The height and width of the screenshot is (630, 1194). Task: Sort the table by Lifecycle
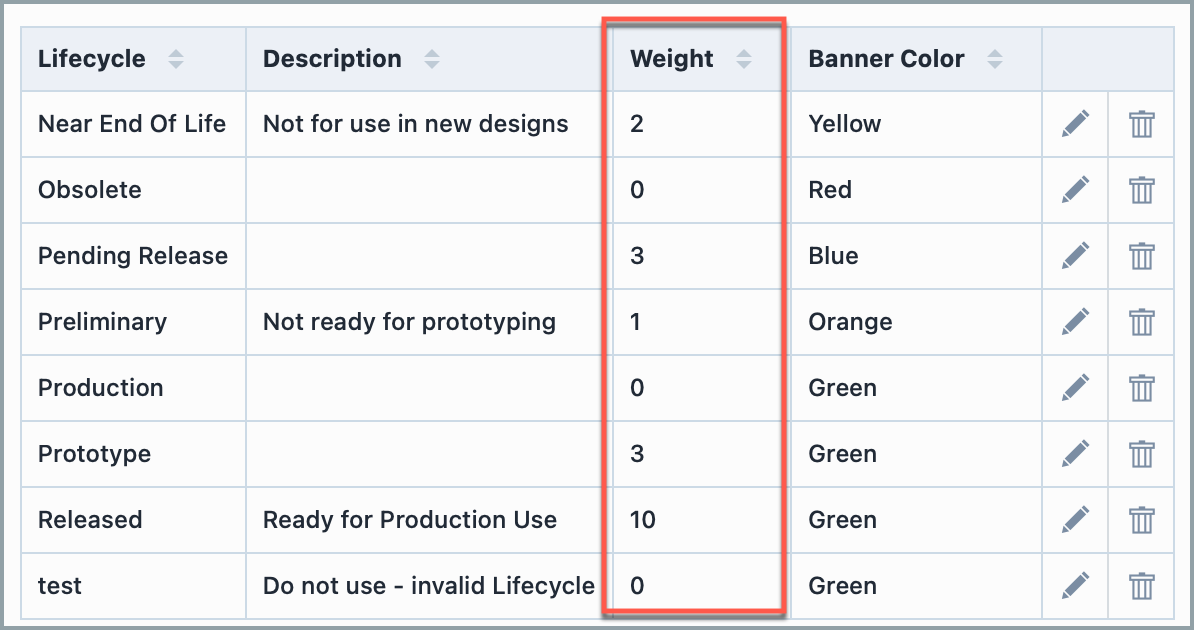176,59
